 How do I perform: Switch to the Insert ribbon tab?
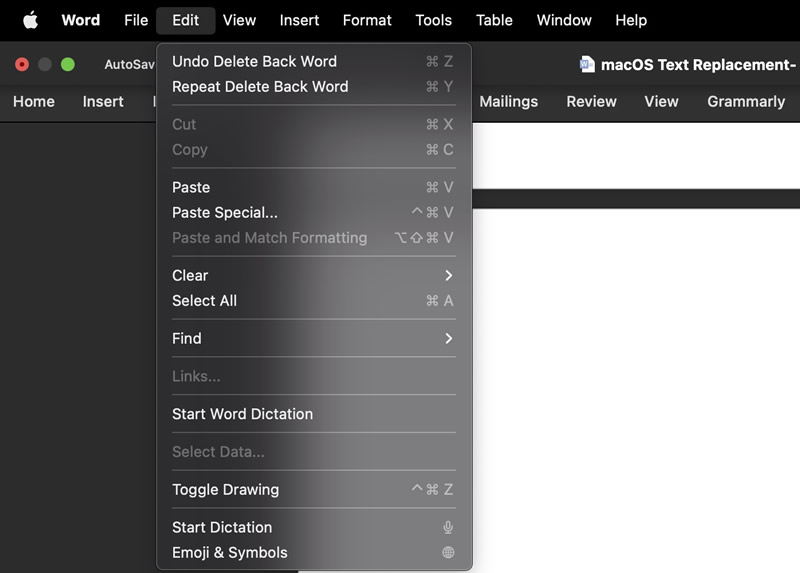click(x=103, y=102)
